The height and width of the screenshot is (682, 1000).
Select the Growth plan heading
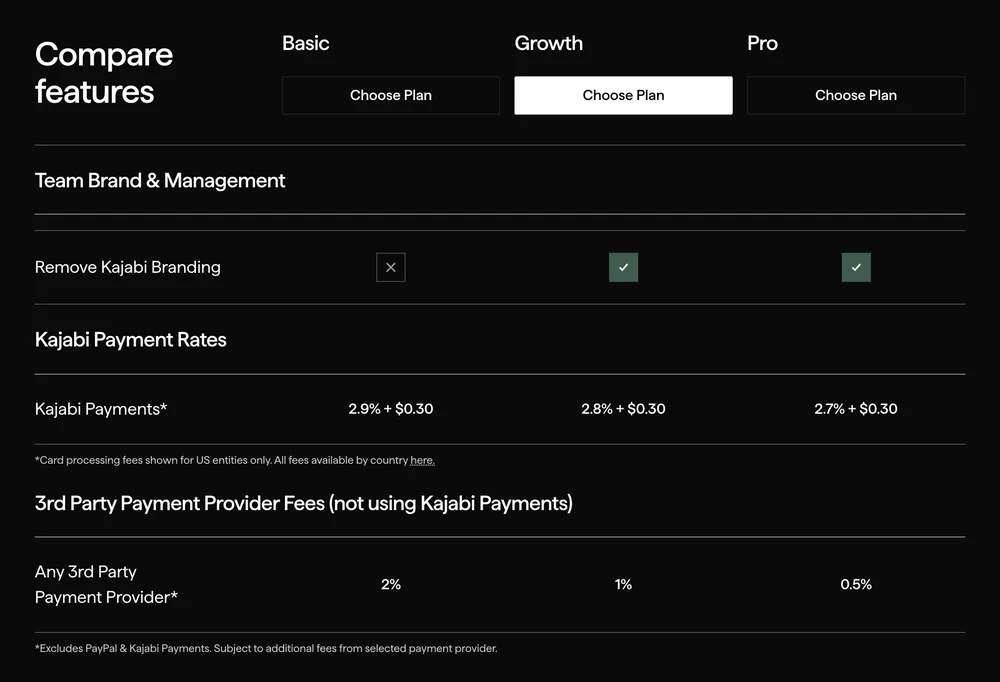(548, 43)
